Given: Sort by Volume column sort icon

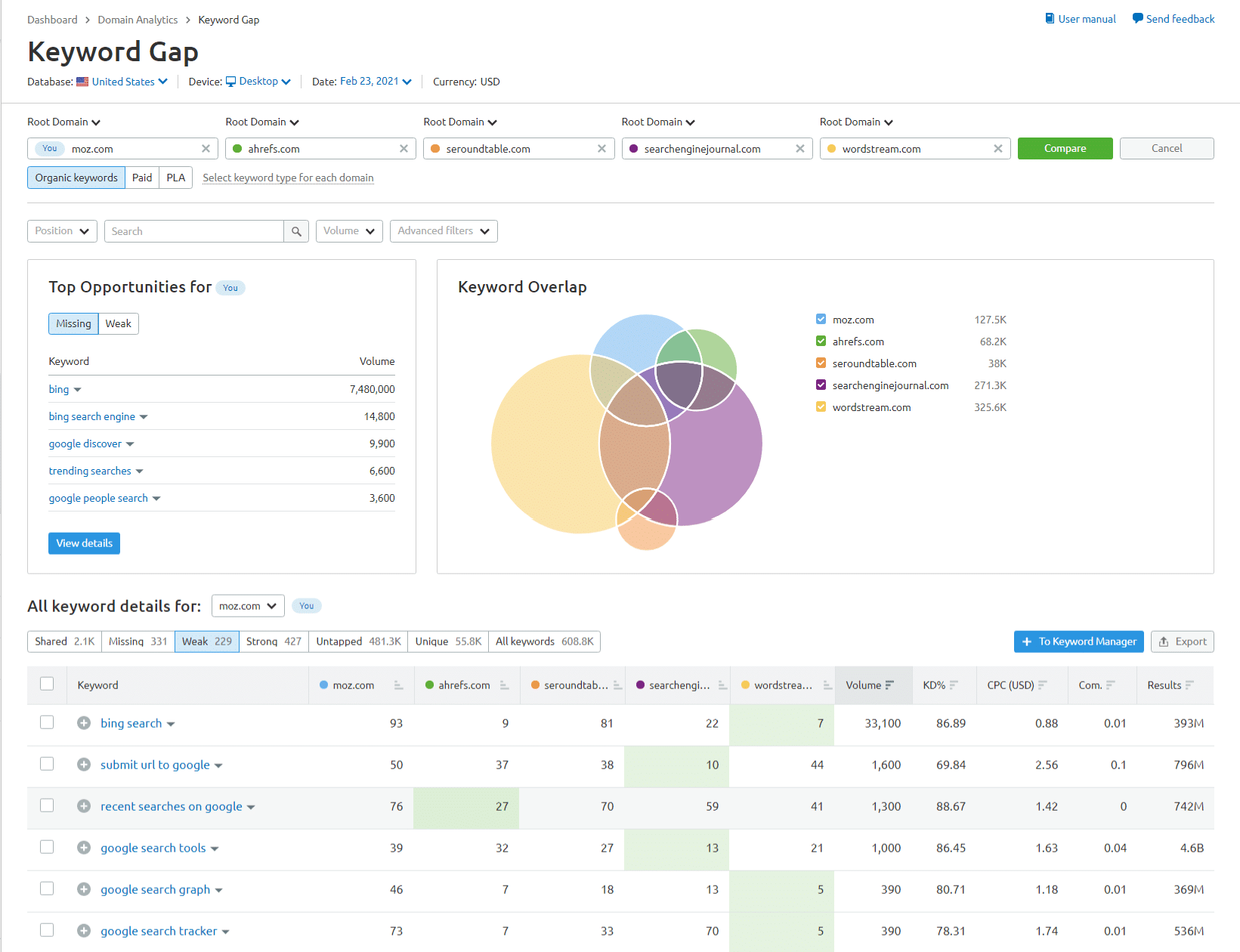Looking at the screenshot, I should [889, 685].
